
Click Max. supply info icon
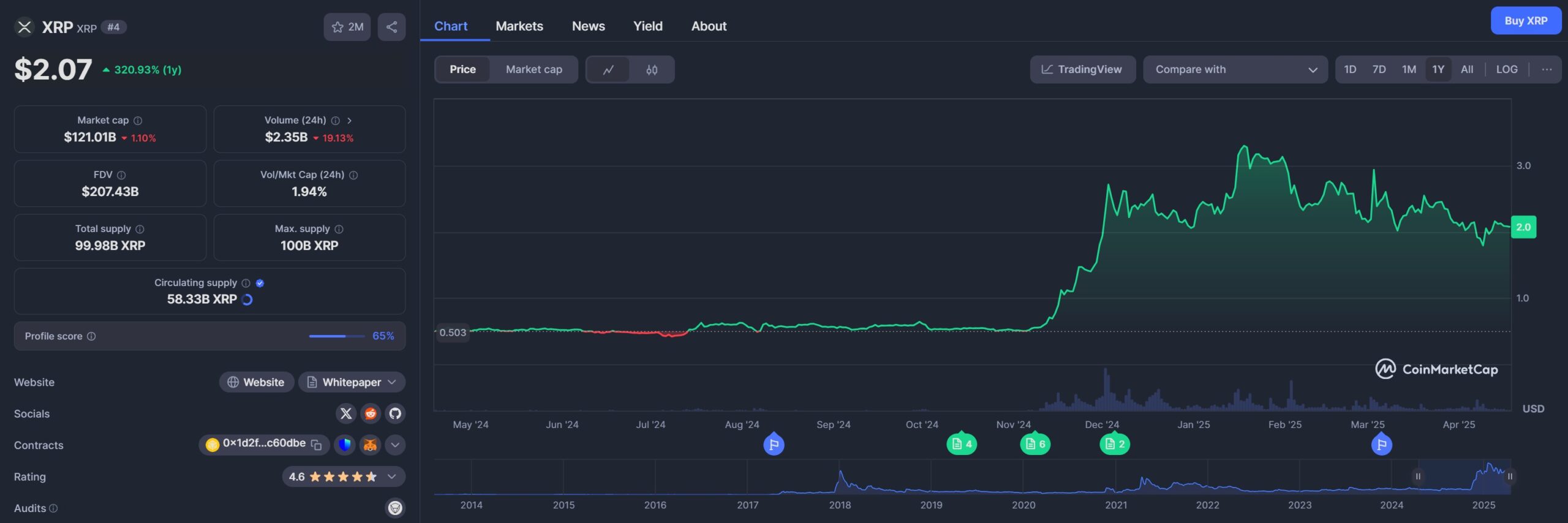(339, 229)
